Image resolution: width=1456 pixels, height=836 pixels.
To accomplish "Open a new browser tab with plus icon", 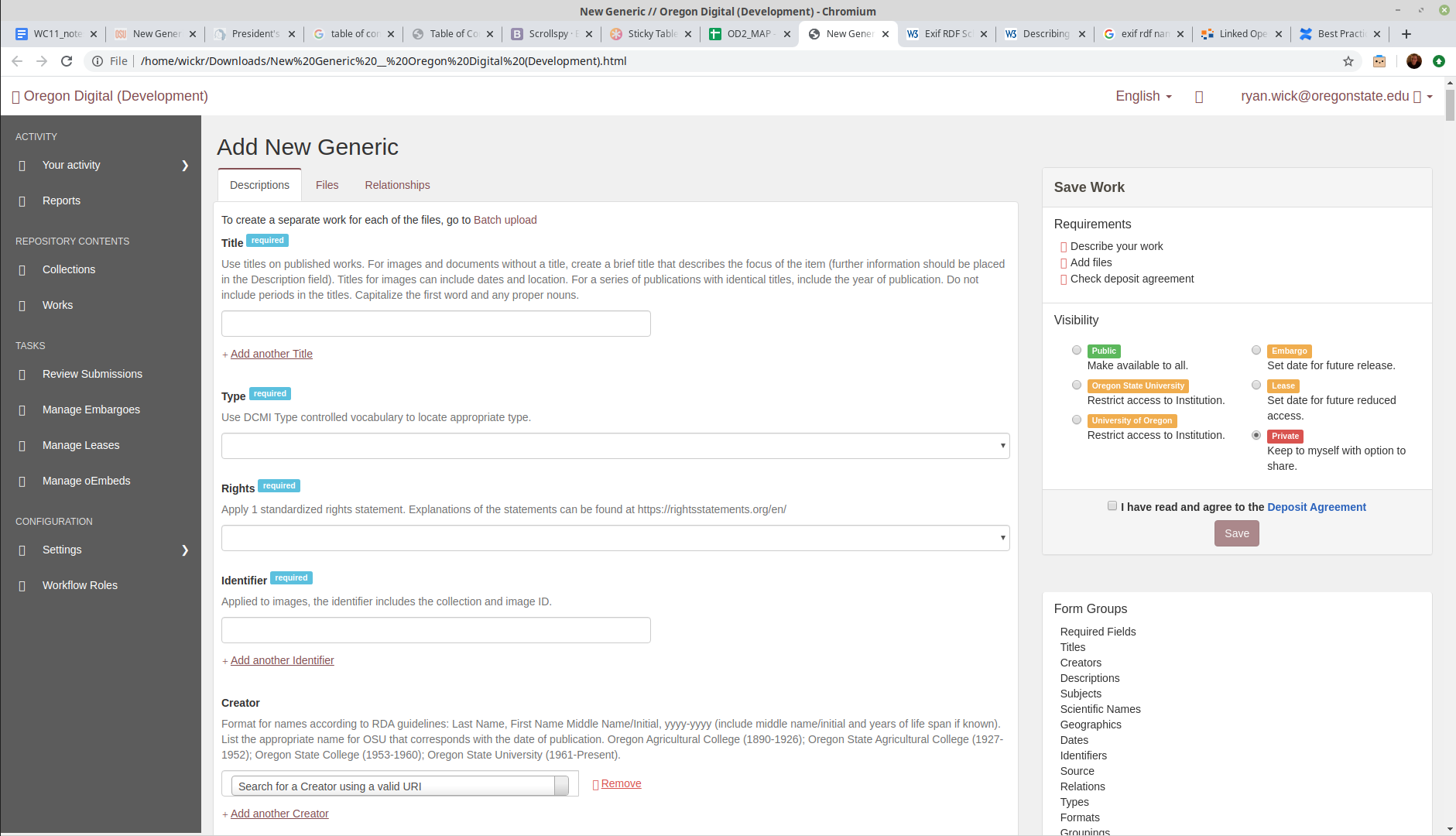I will [x=1406, y=34].
